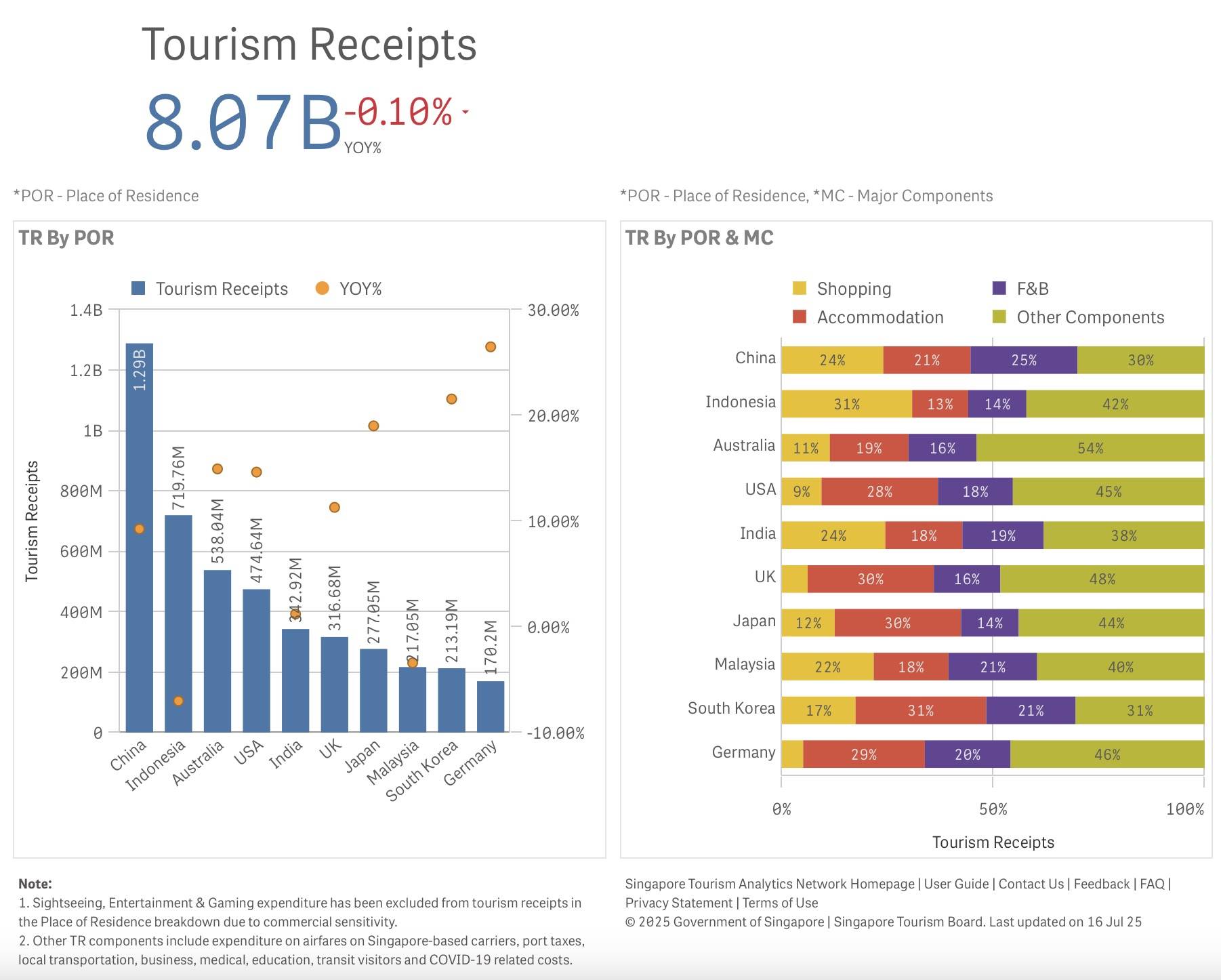Click USA's 28% Accommodation segment
Viewport: 1221px width, 980px height.
[x=879, y=491]
